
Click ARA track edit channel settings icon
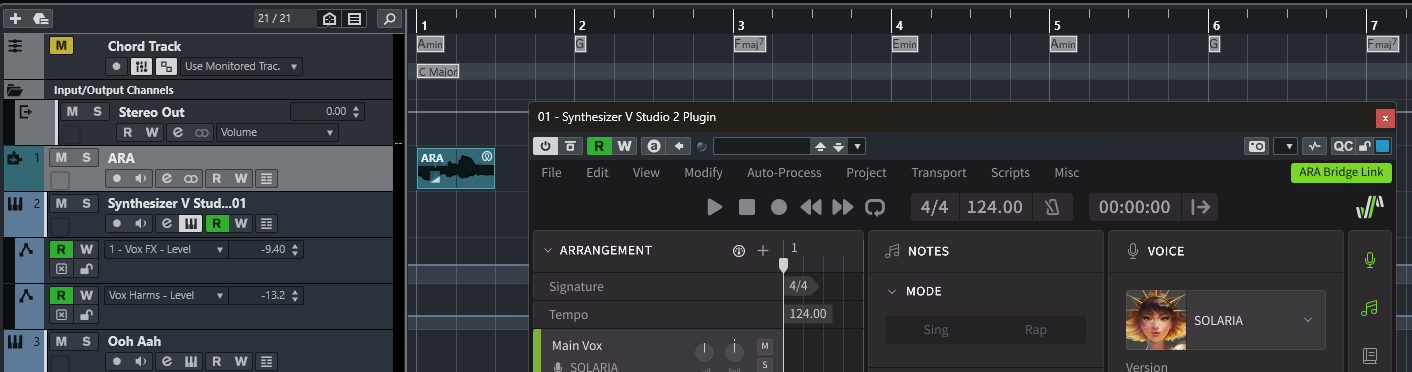(x=166, y=179)
